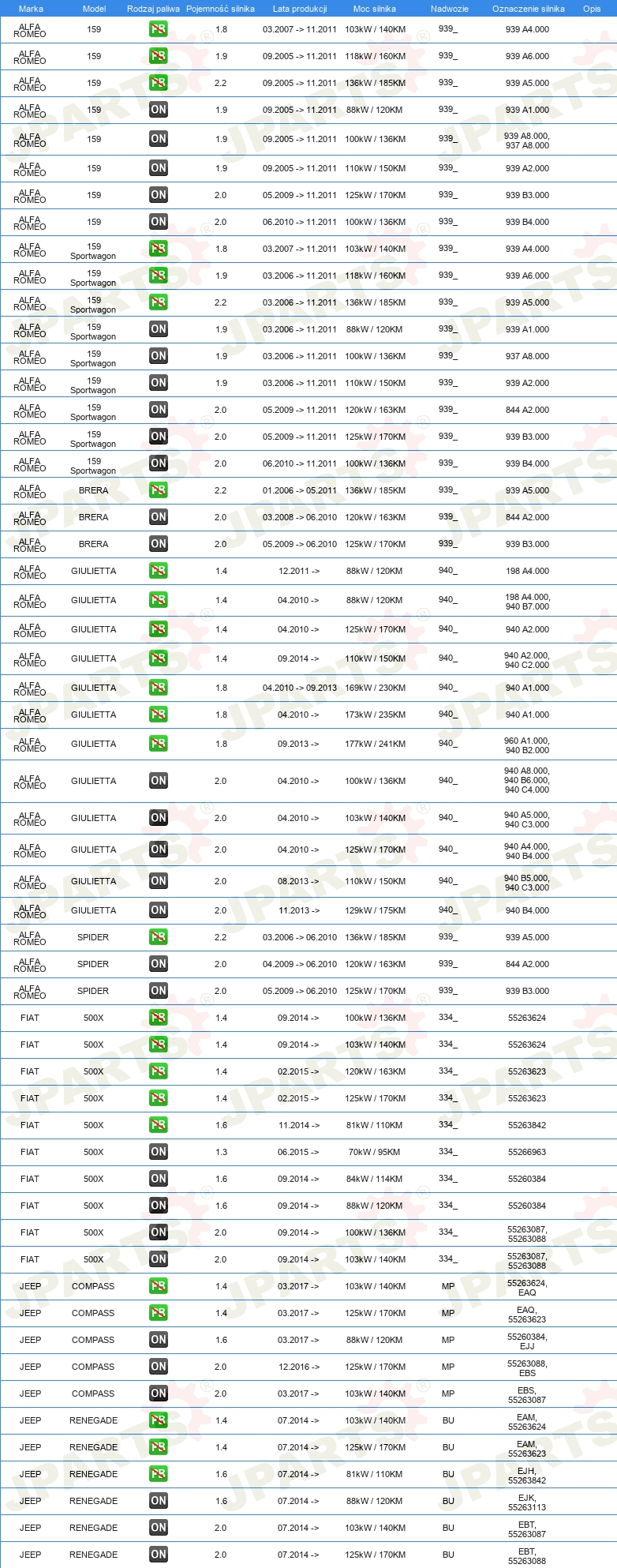
Task: Click the Oznaczenie silnika column header
Action: (529, 9)
